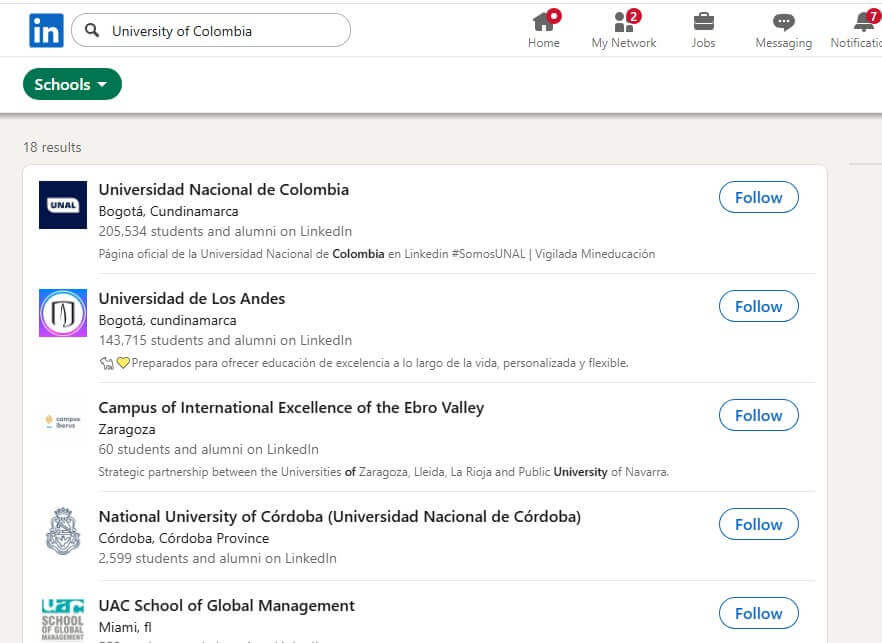
Task: Open My Network icon
Action: (x=624, y=21)
